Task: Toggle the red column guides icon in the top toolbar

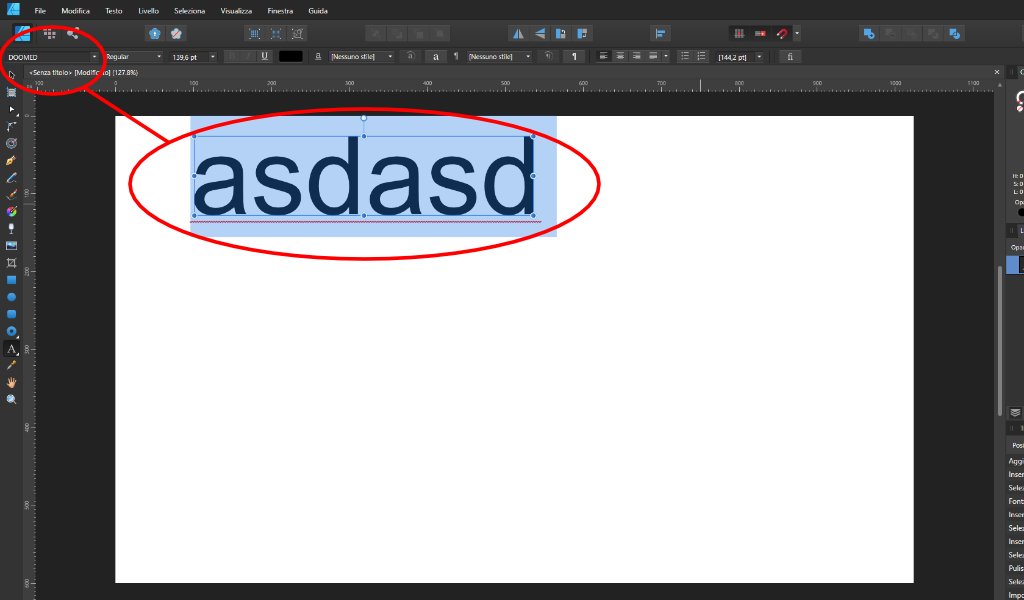Action: coord(739,33)
